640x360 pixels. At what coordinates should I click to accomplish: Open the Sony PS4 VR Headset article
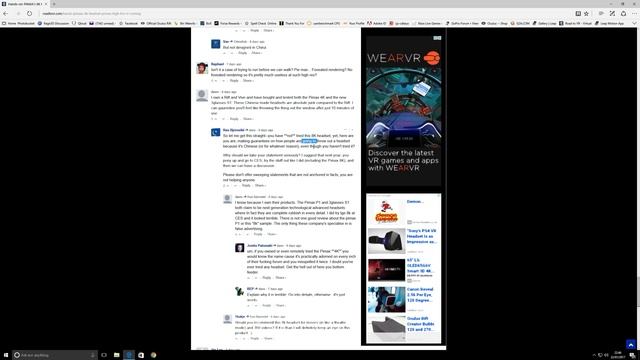[x=422, y=236]
